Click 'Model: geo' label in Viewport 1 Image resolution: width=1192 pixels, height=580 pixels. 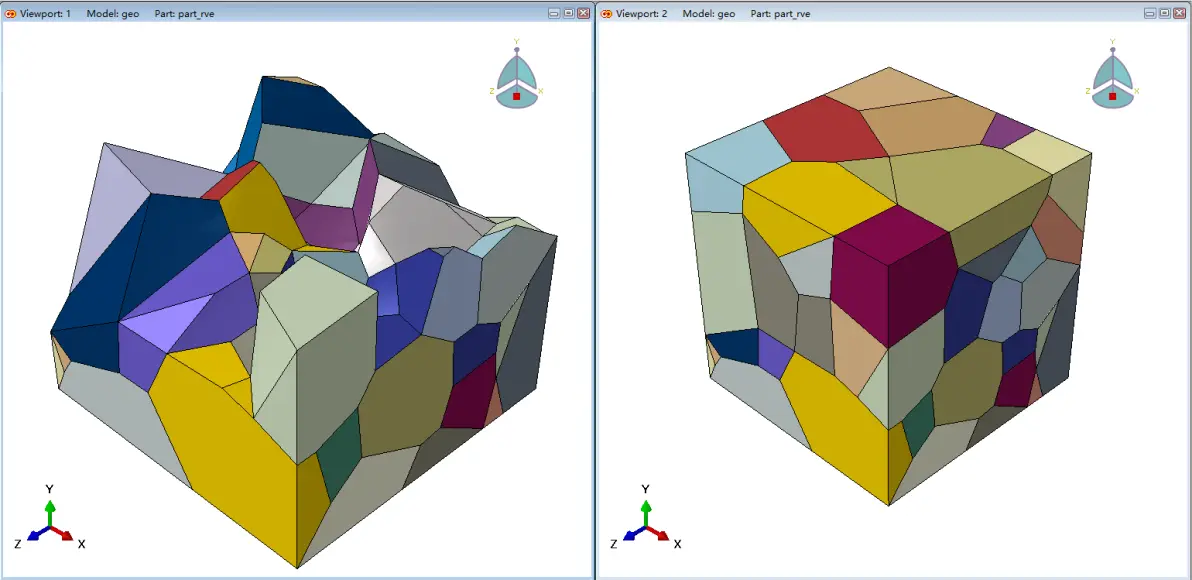[x=113, y=14]
